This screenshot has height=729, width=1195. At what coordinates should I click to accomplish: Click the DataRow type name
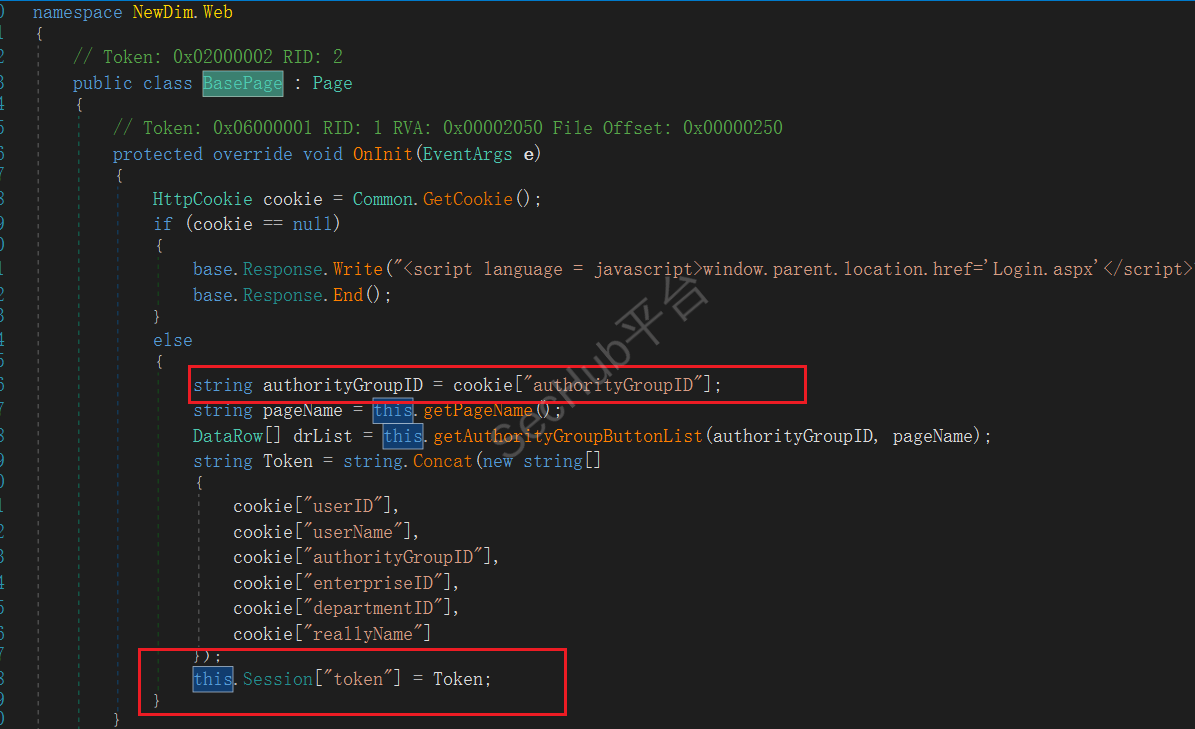[x=228, y=436]
